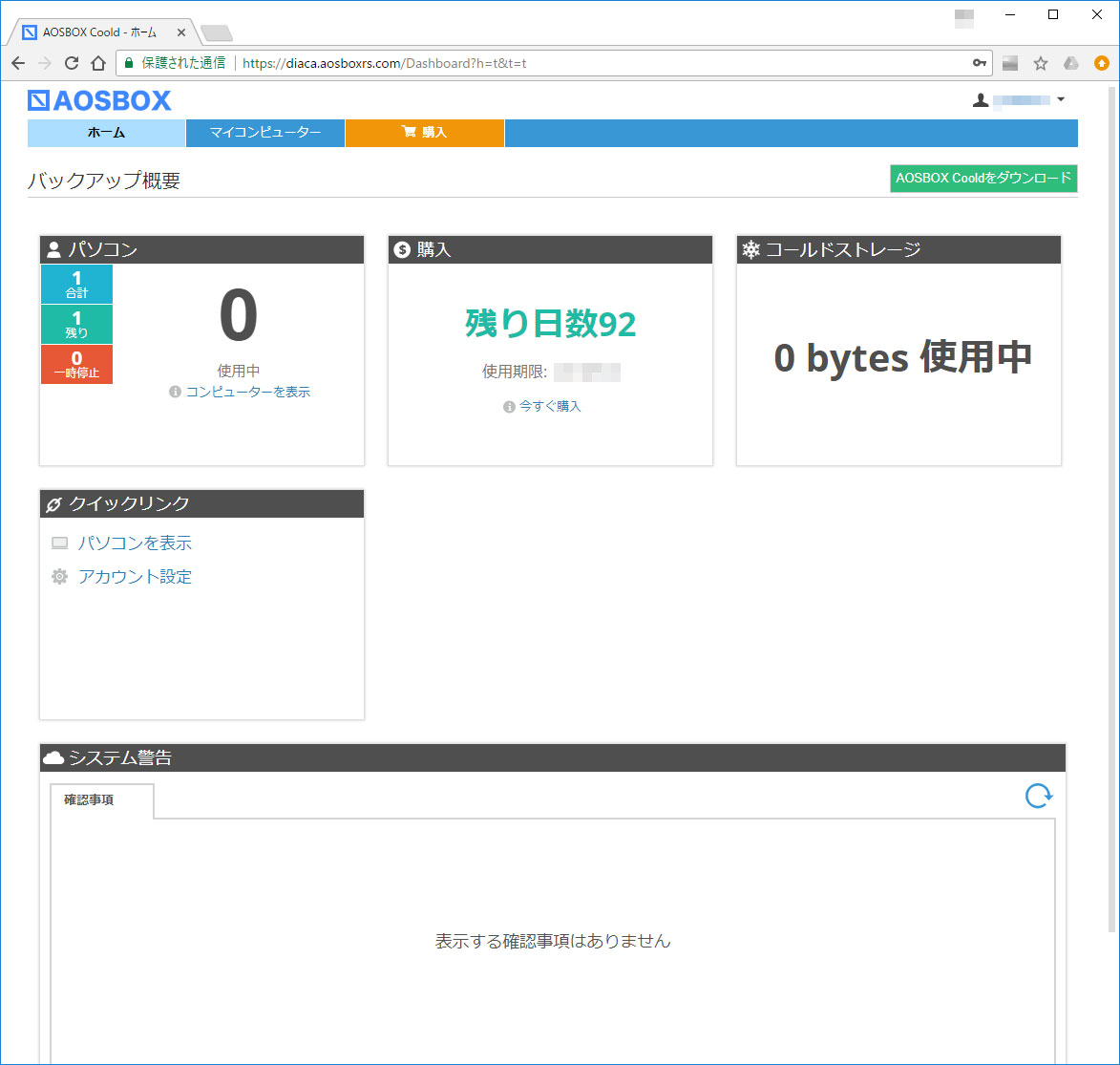This screenshot has width=1120, height=1065.
Task: Open パソコンを表示 quick link
Action: (135, 543)
